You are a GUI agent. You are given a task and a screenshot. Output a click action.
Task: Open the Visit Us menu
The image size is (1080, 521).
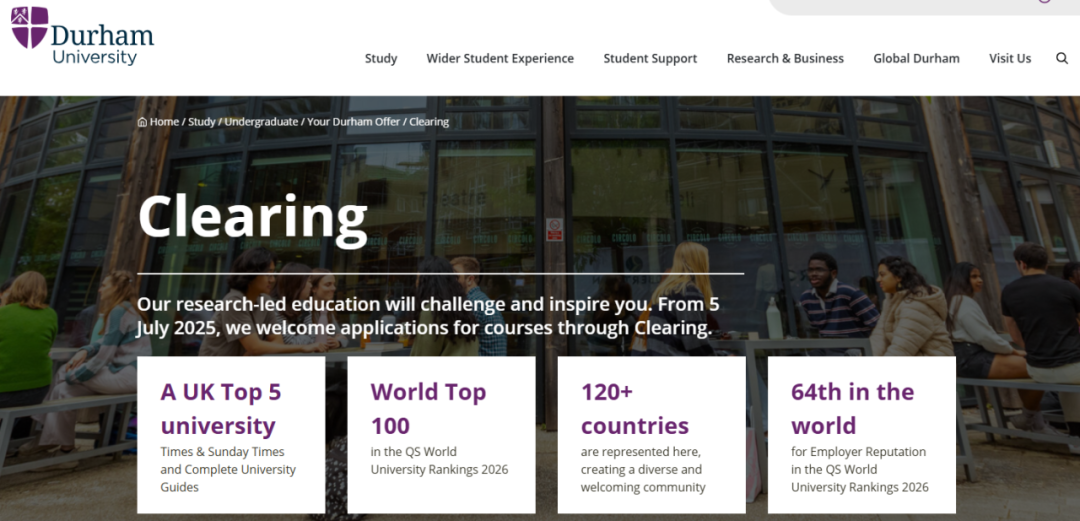pyautogui.click(x=1010, y=59)
